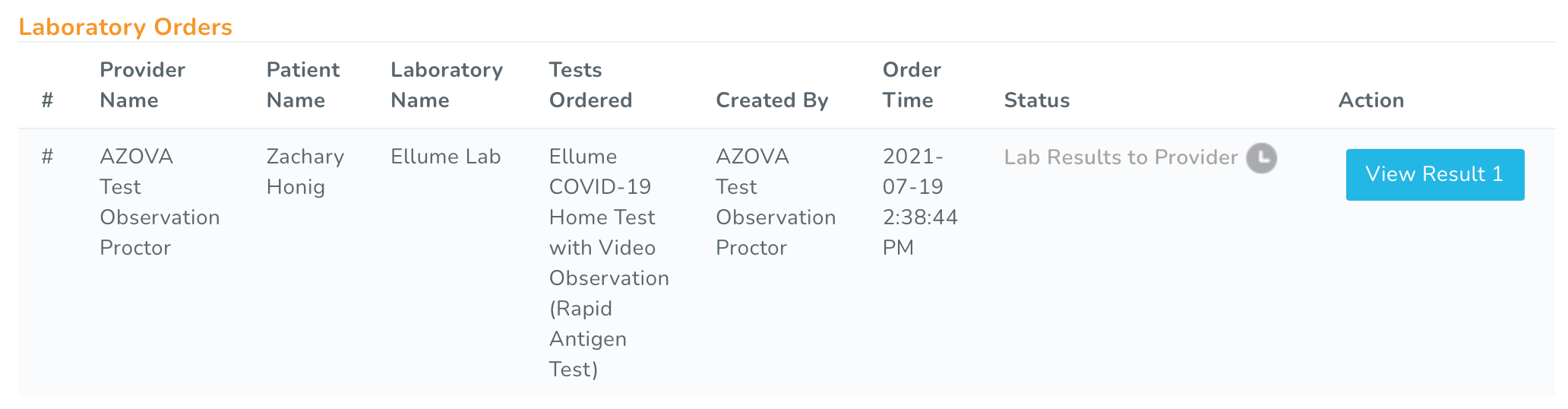Screen dimensions: 1568x409
Task: Click the order time 2021-07-19 2:38:44 PM
Action: pyautogui.click(x=919, y=202)
